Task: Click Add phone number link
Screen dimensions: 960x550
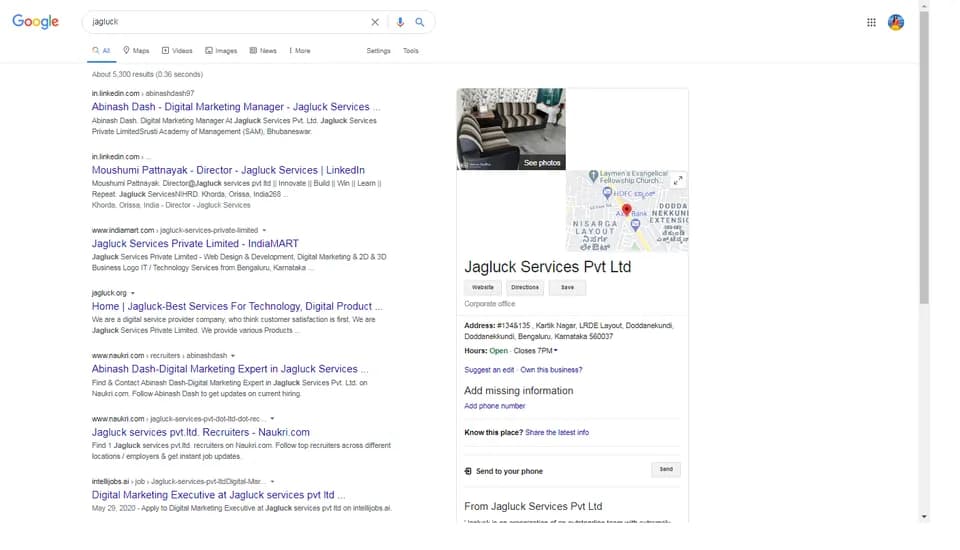Action: click(495, 406)
